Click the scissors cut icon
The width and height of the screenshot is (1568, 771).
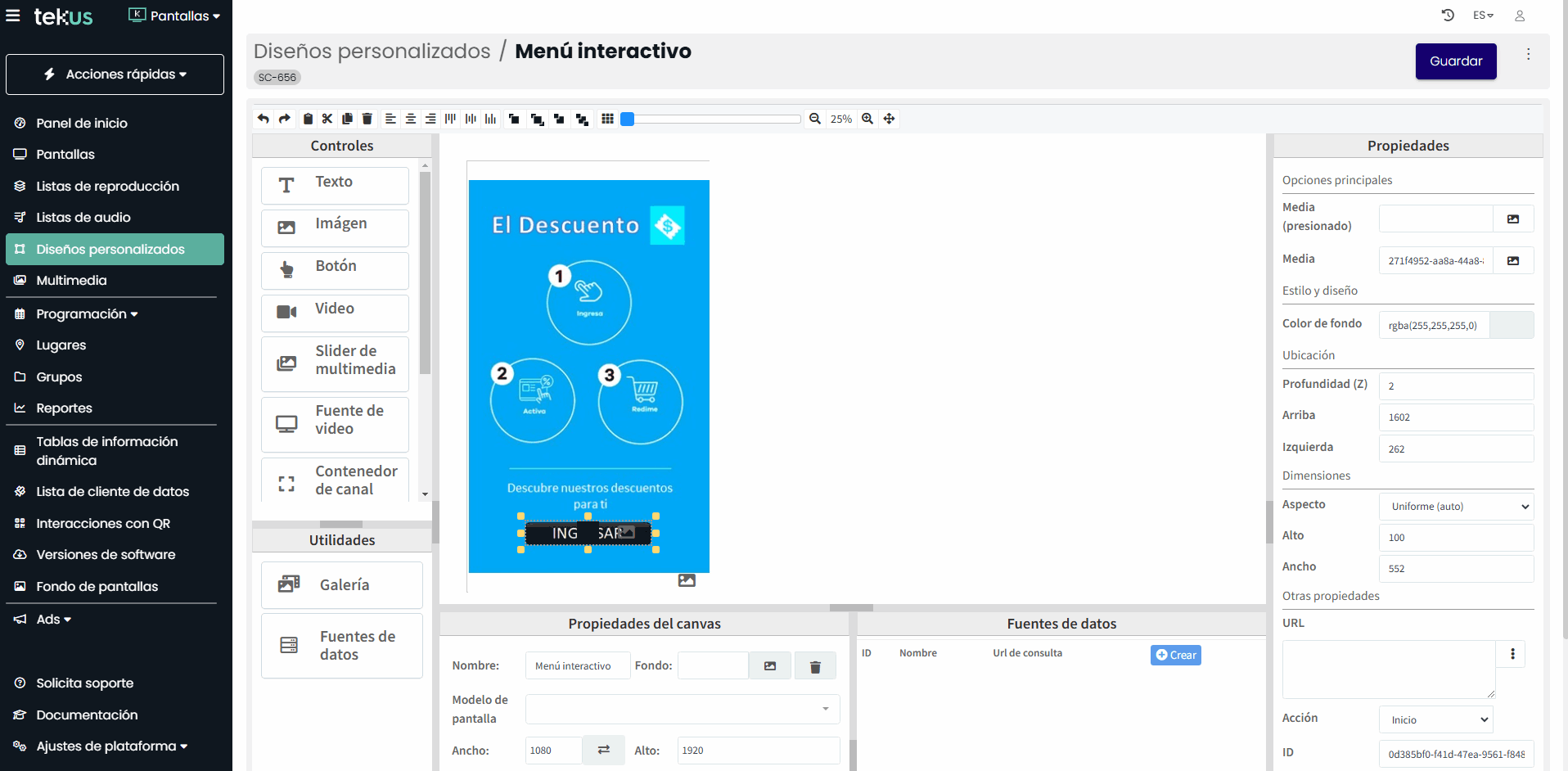[327, 119]
